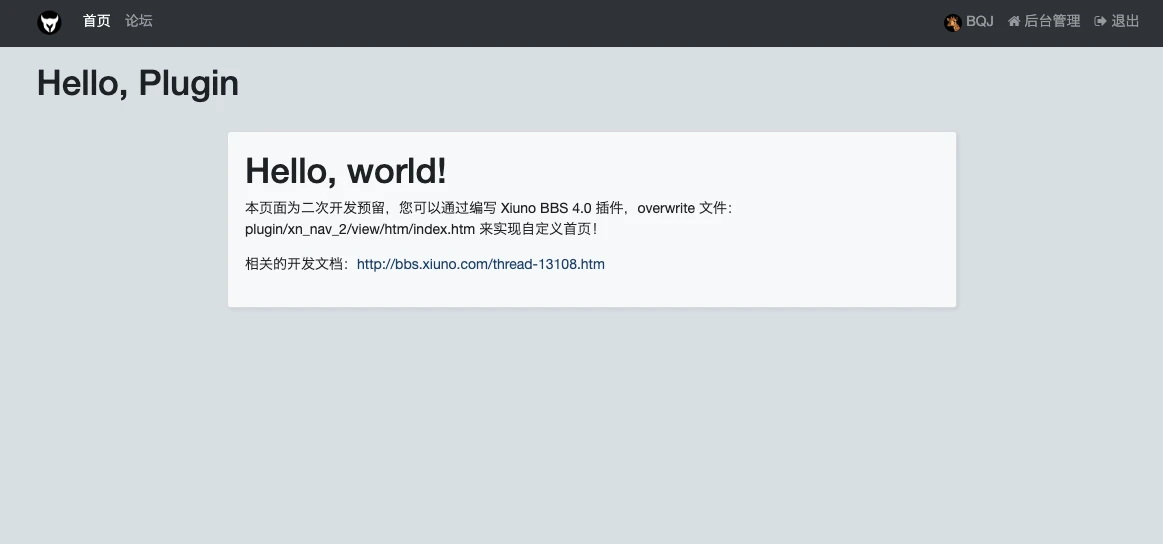The image size is (1163, 544).
Task: Open the BQJ username profile link
Action: 979,21
